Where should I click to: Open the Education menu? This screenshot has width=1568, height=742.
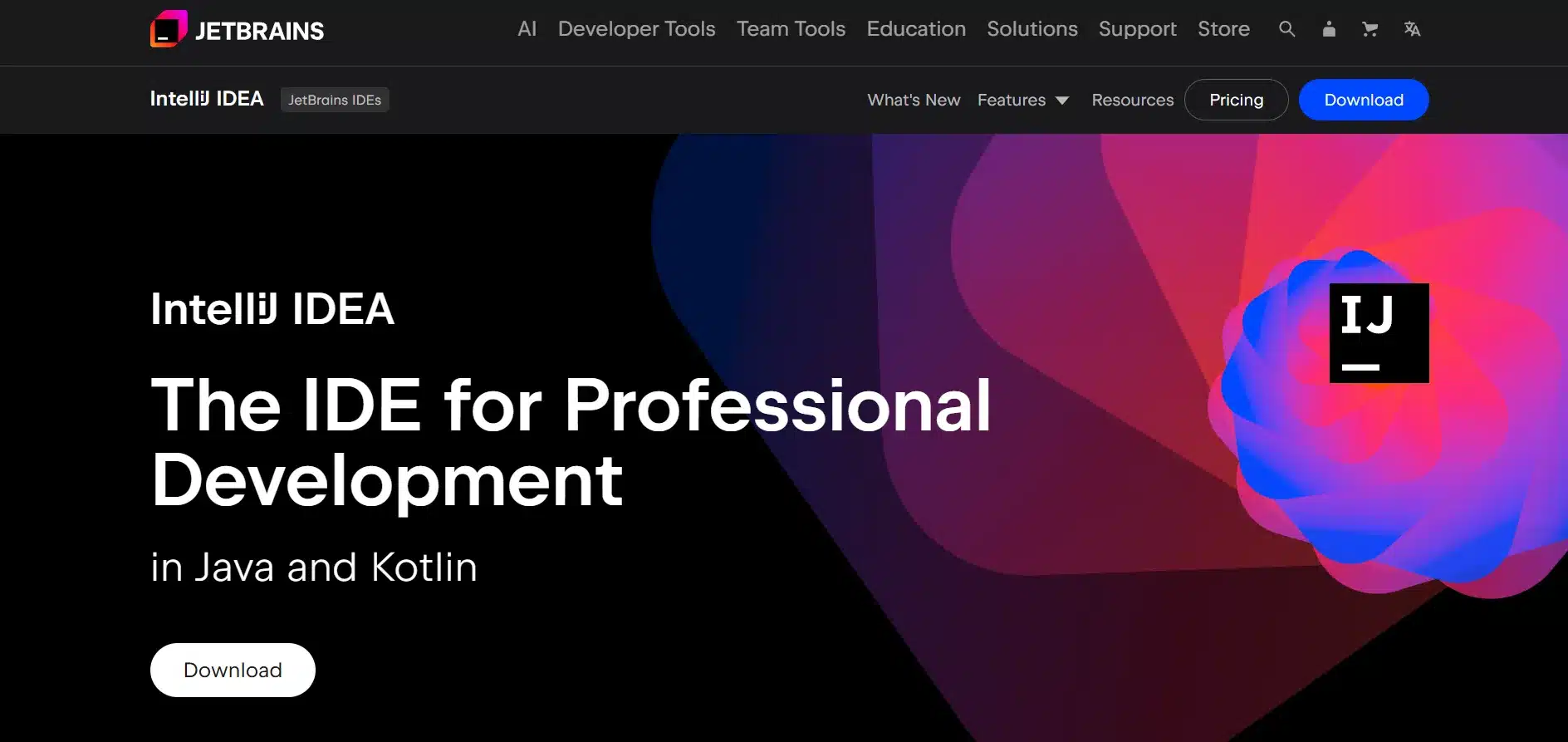coord(916,29)
